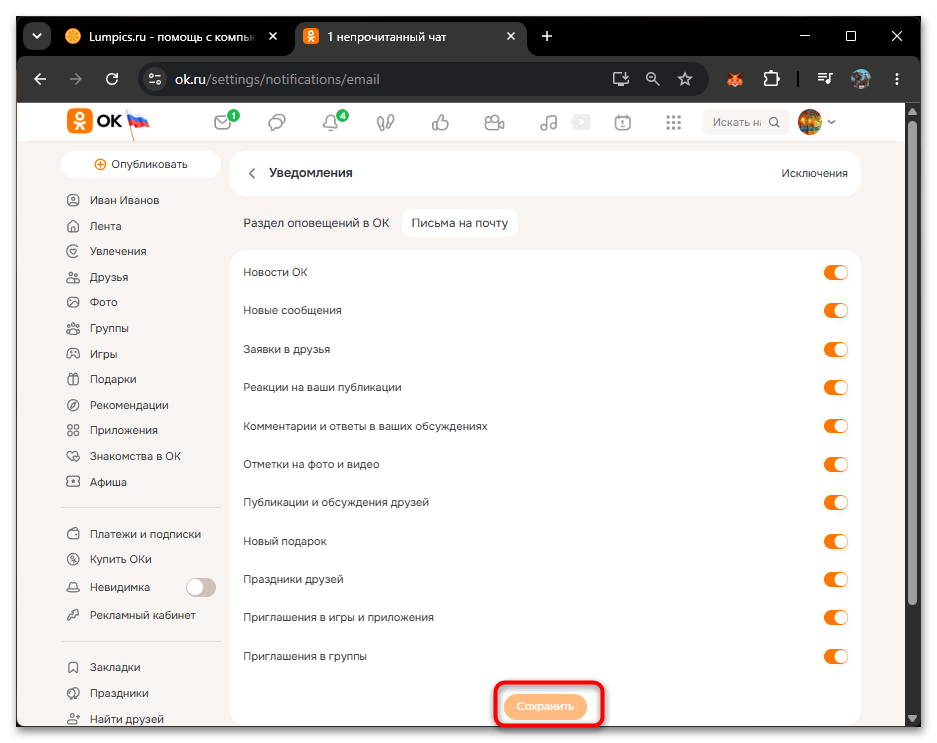Image resolution: width=937 pixels, height=743 pixels.
Task: Click the Искать search field
Action: coord(746,122)
